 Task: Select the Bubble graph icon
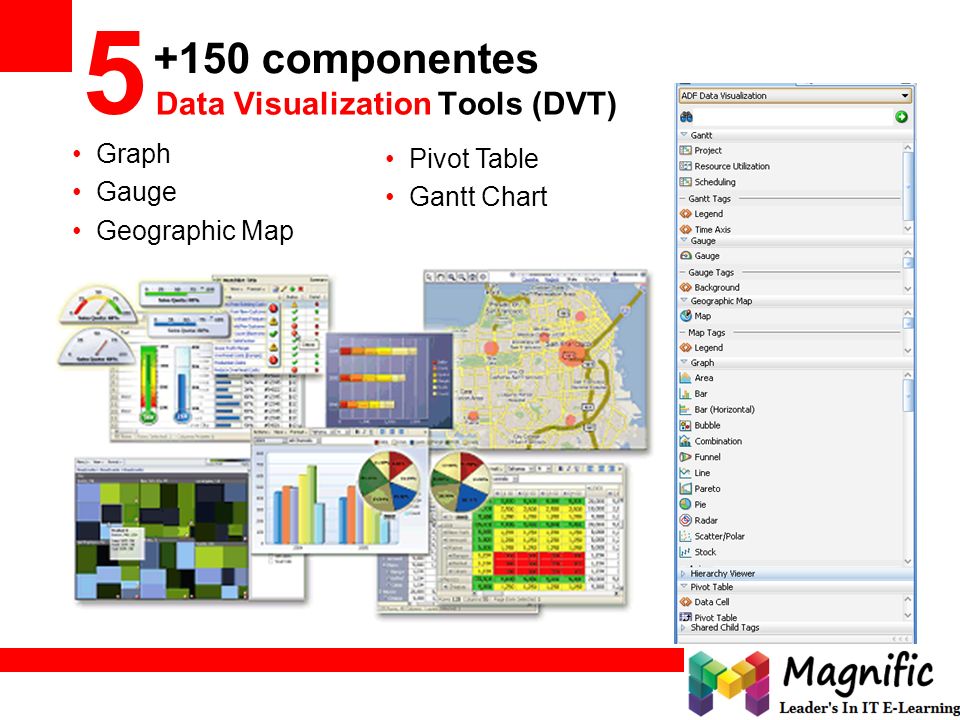686,426
